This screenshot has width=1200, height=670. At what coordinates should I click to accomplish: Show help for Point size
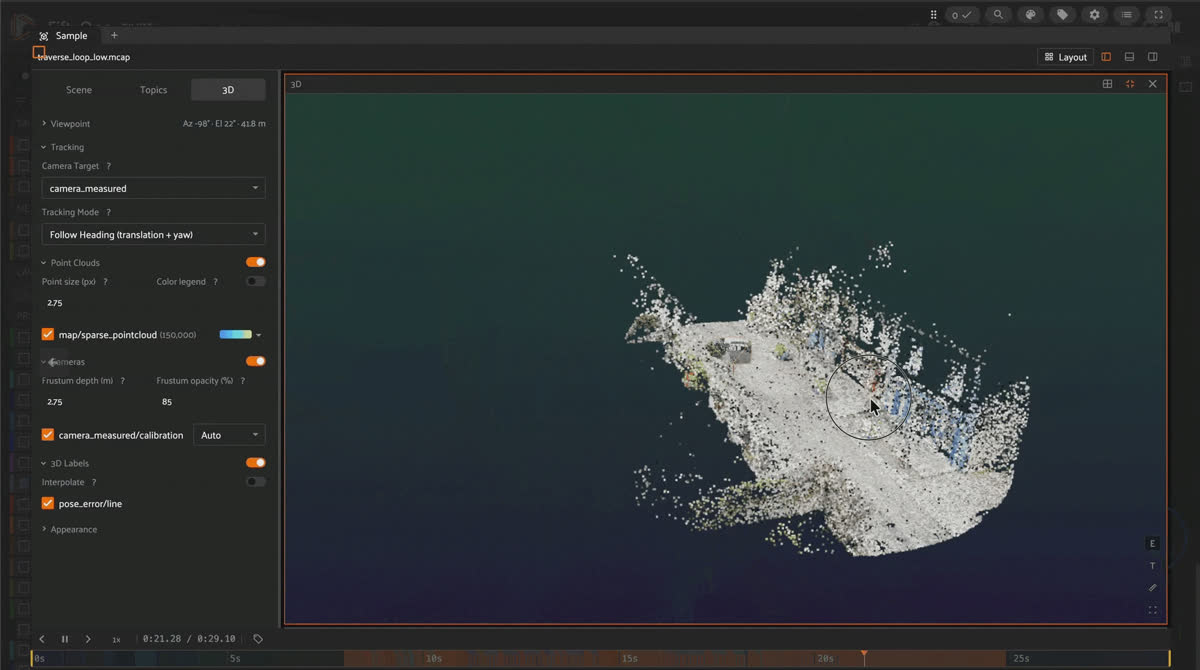tap(105, 282)
